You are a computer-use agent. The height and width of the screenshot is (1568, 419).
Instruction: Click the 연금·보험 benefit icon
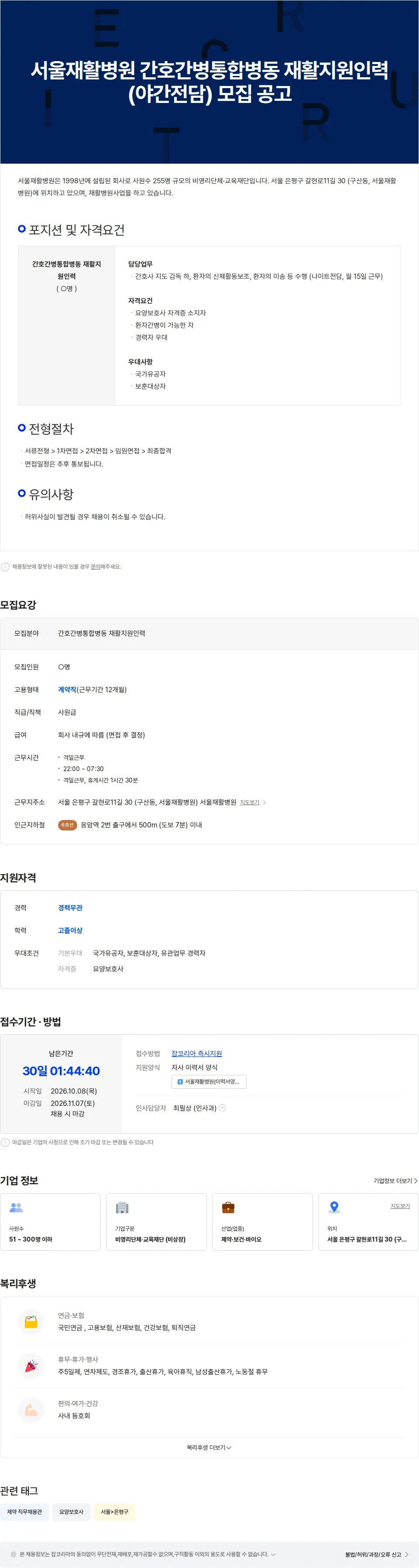click(31, 1322)
